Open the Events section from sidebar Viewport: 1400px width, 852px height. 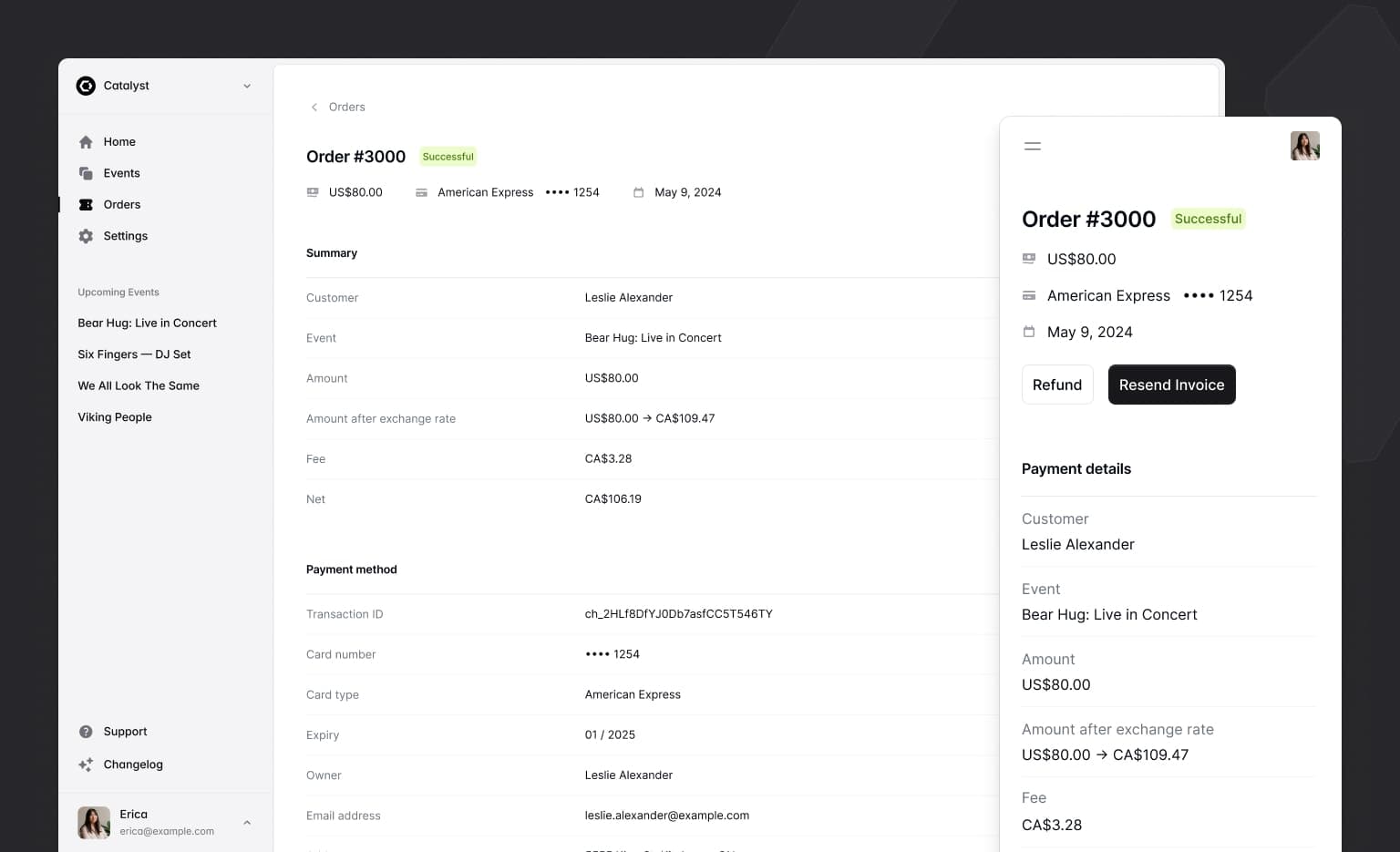tap(123, 173)
